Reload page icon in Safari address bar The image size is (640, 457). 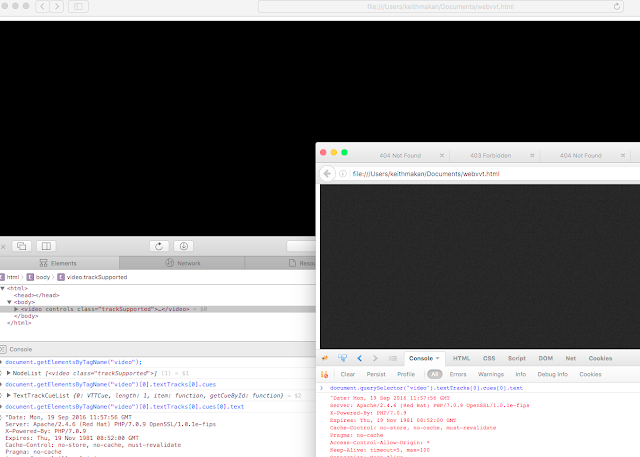pyautogui.click(x=617, y=7)
